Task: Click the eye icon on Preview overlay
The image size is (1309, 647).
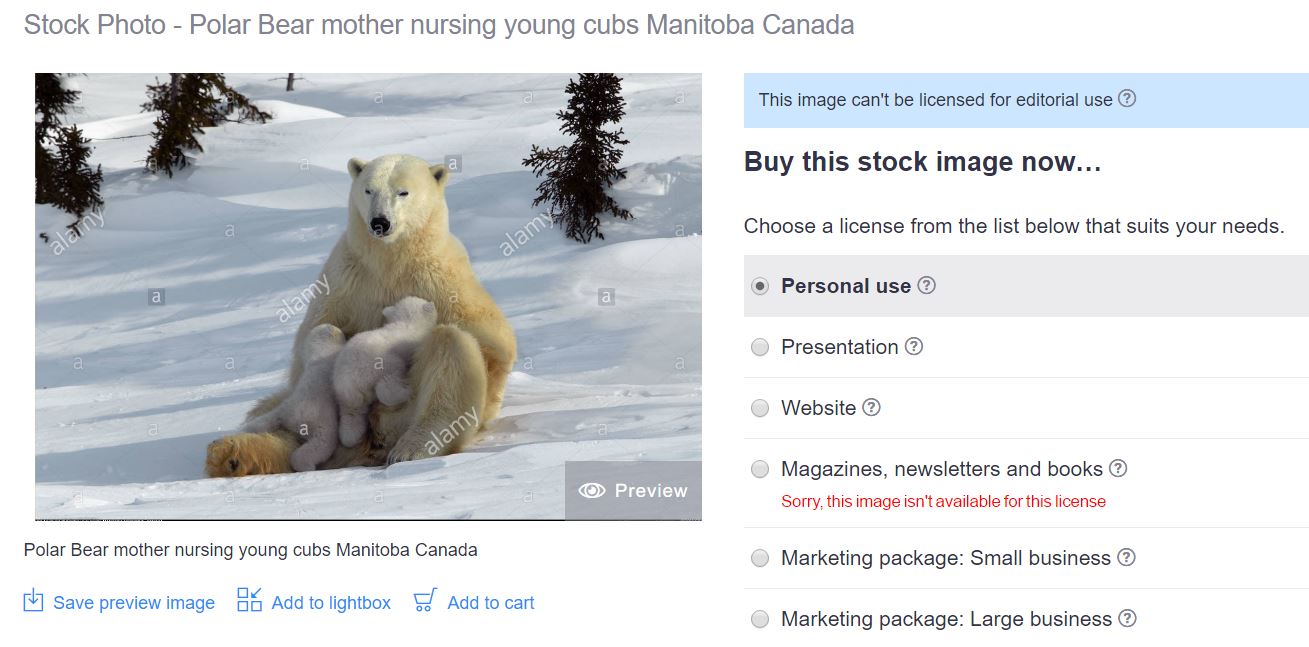Action: coord(592,491)
